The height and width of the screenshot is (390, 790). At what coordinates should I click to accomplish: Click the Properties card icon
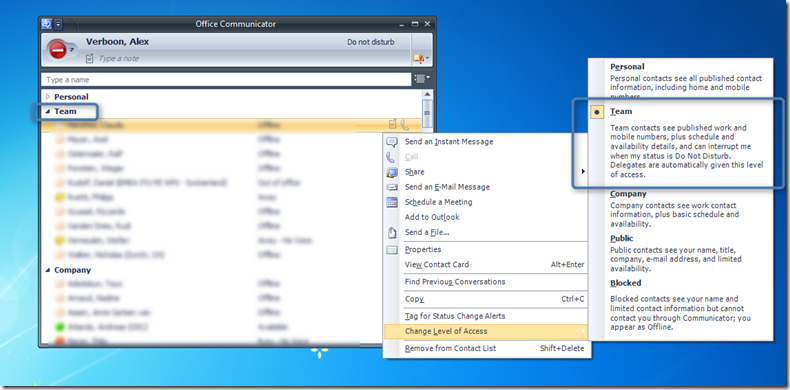pos(392,249)
